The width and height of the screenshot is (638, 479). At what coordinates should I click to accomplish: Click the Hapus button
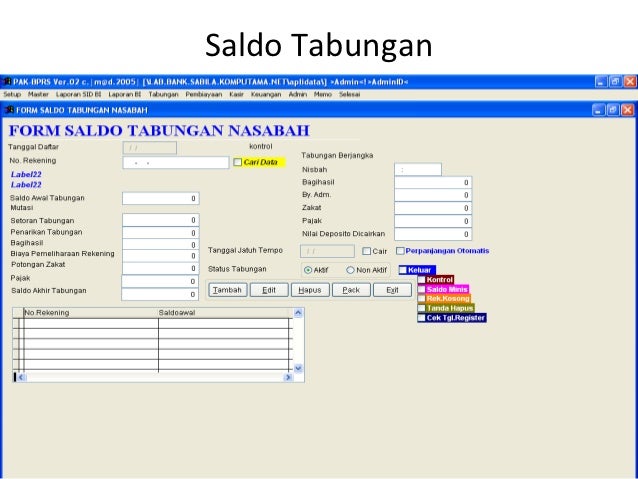[x=310, y=290]
